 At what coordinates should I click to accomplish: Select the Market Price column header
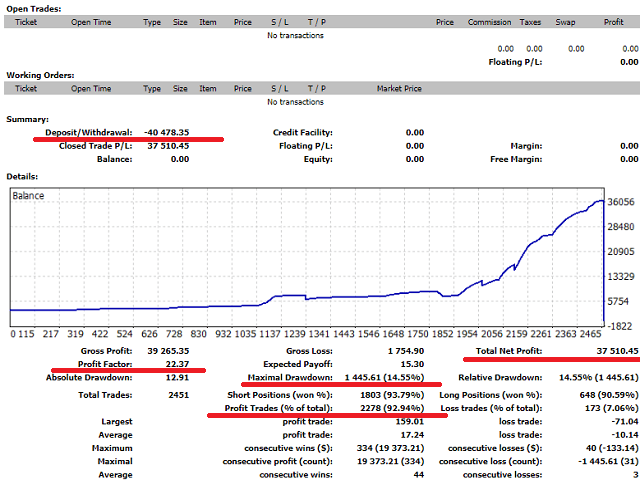[x=403, y=88]
